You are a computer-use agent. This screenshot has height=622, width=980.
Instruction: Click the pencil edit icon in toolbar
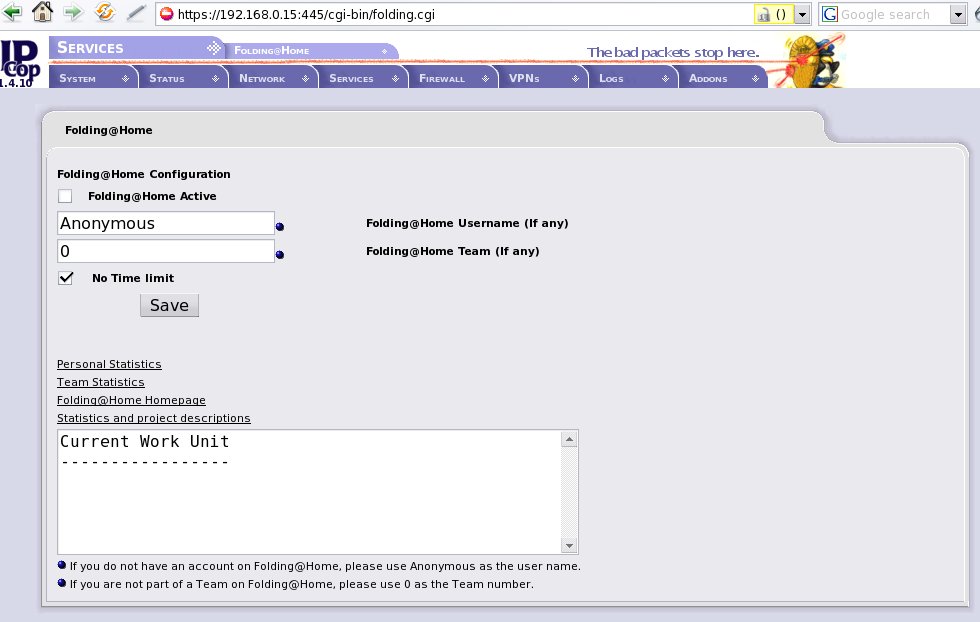135,14
